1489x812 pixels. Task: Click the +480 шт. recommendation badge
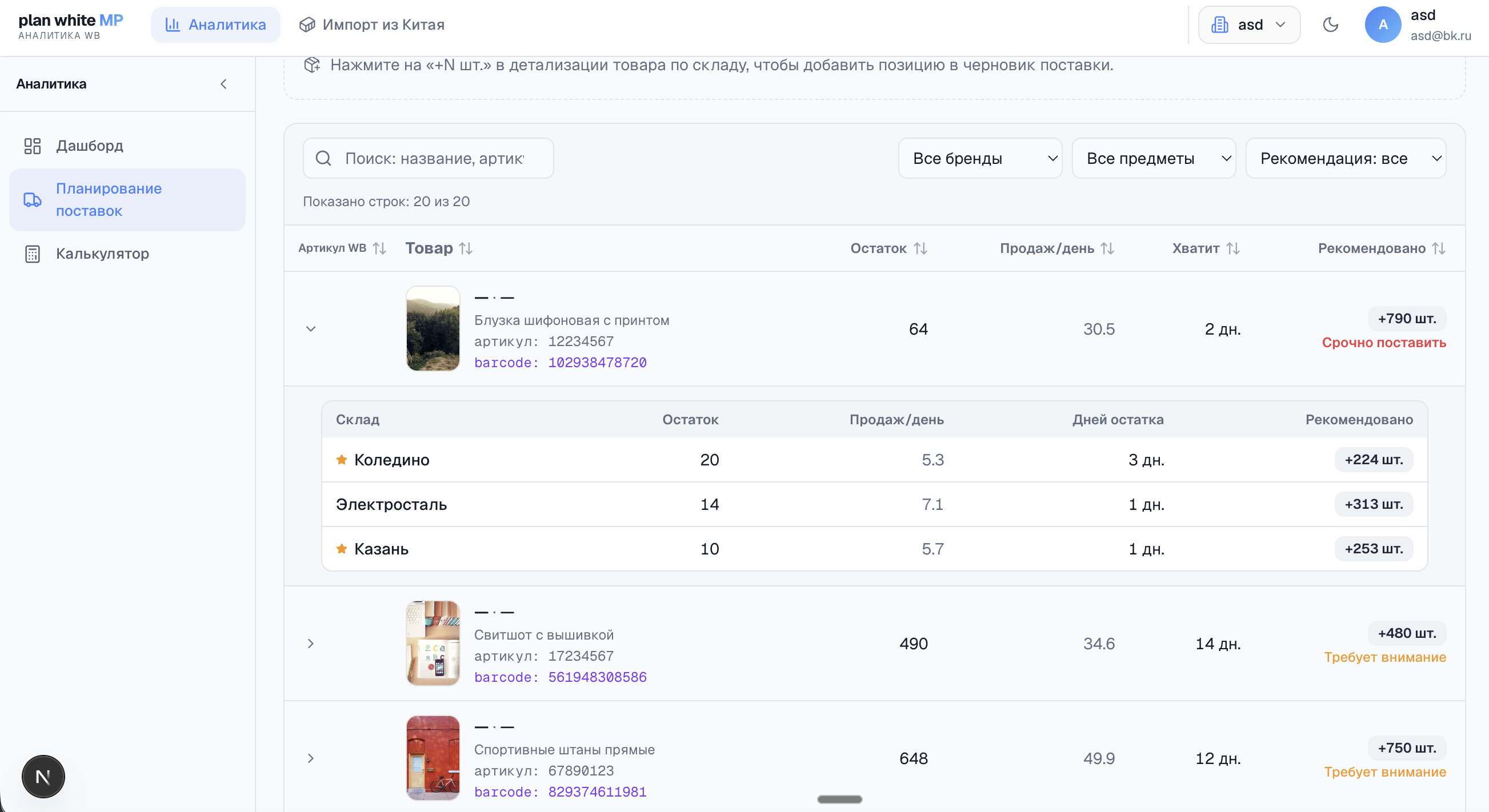1406,633
